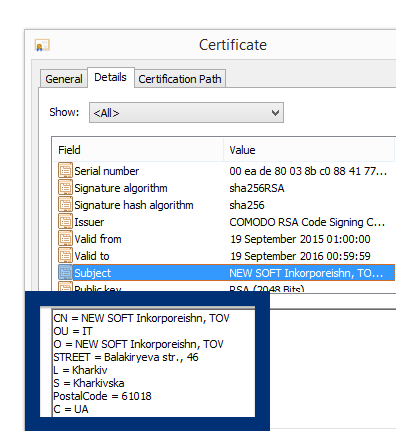Click the Field column header

click(x=138, y=150)
